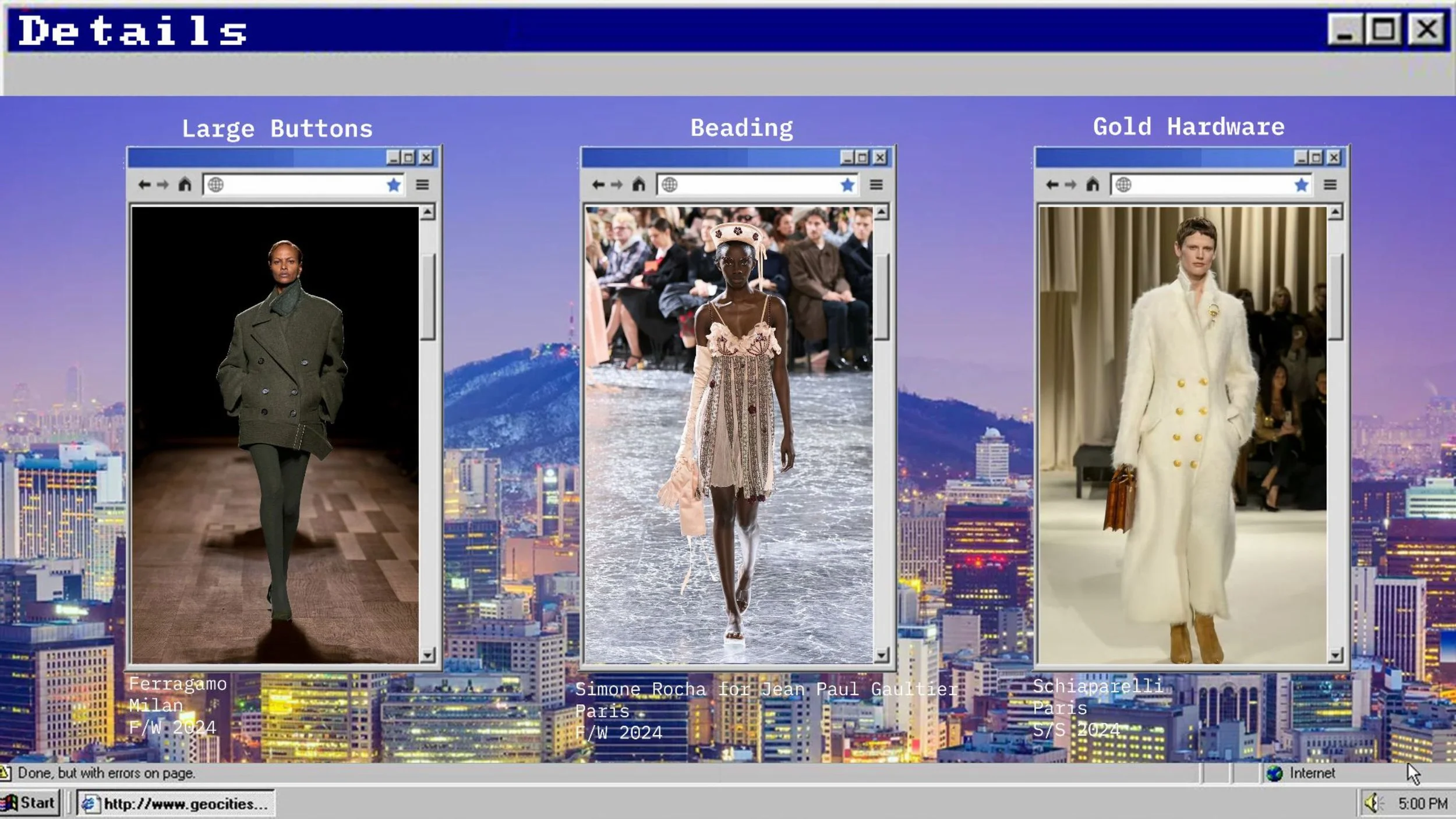This screenshot has height=819, width=1456.
Task: Click back arrow in Beading browser window
Action: coord(598,185)
